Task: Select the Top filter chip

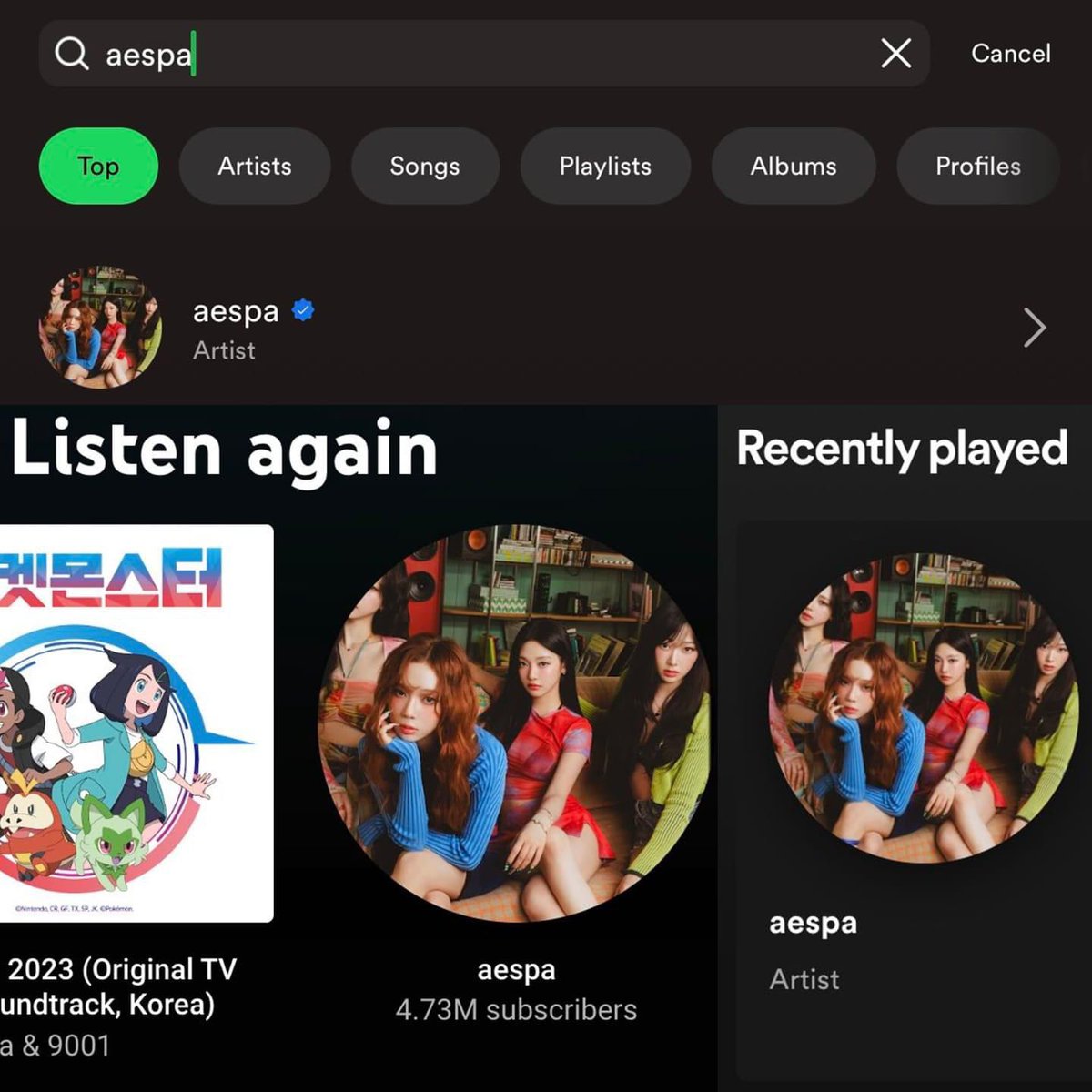Action: [x=98, y=166]
